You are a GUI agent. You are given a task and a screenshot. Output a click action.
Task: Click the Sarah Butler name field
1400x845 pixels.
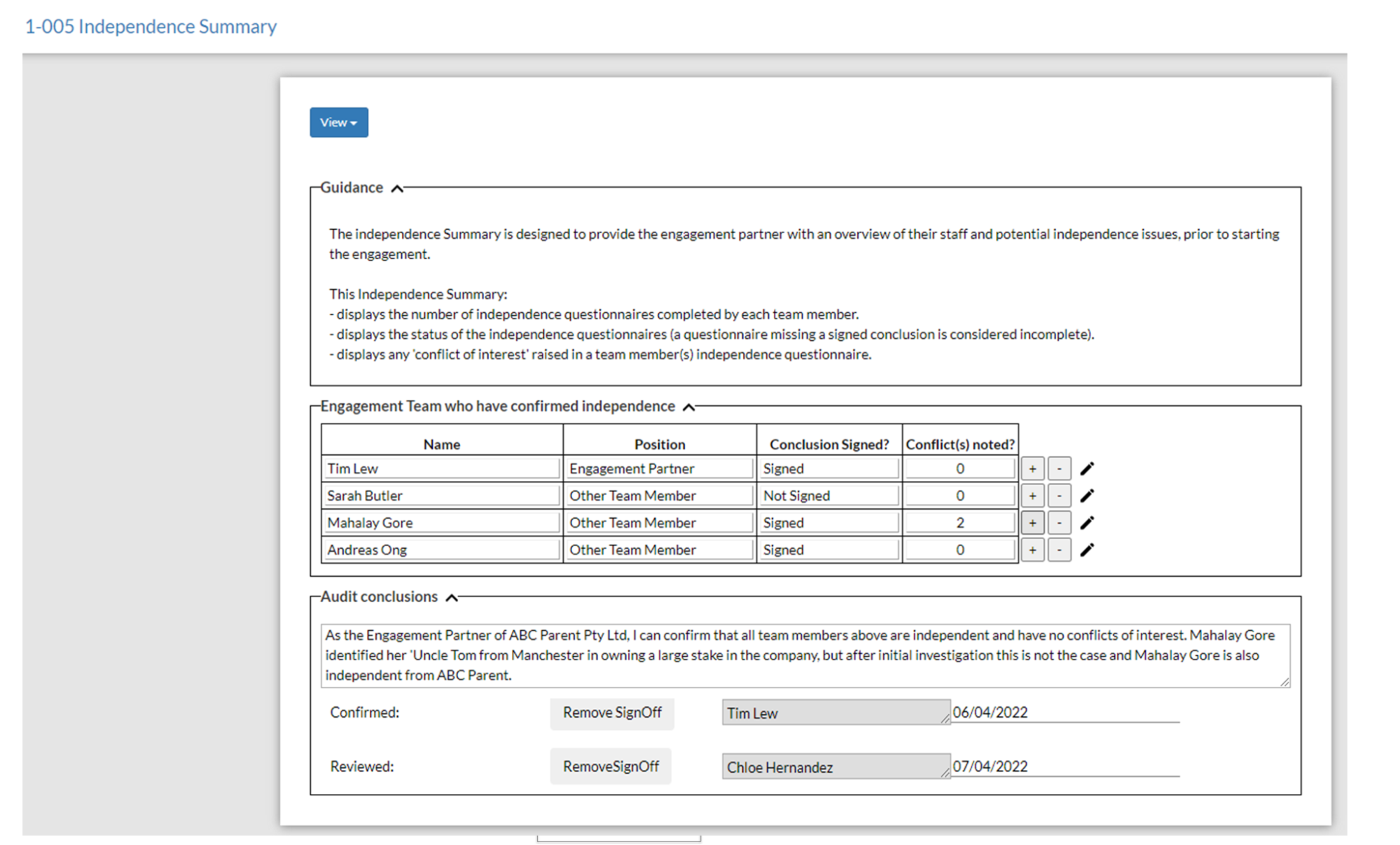point(441,496)
